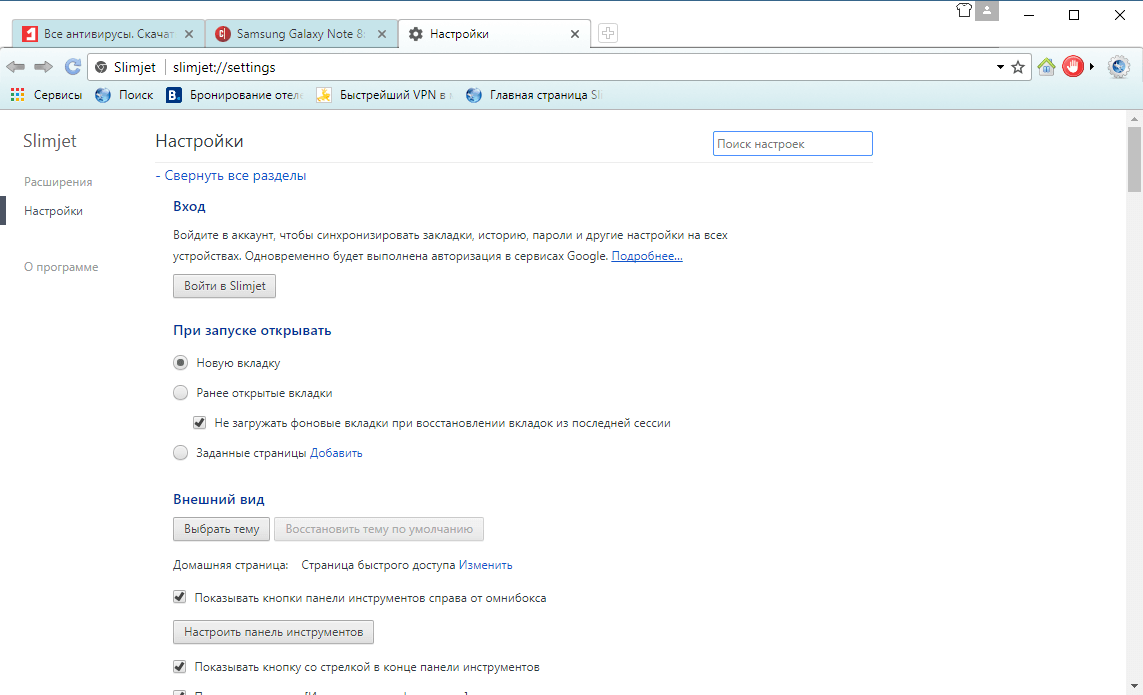1143x695 pixels.
Task: Collapse the 'Внешний вид' section
Action: 219,500
